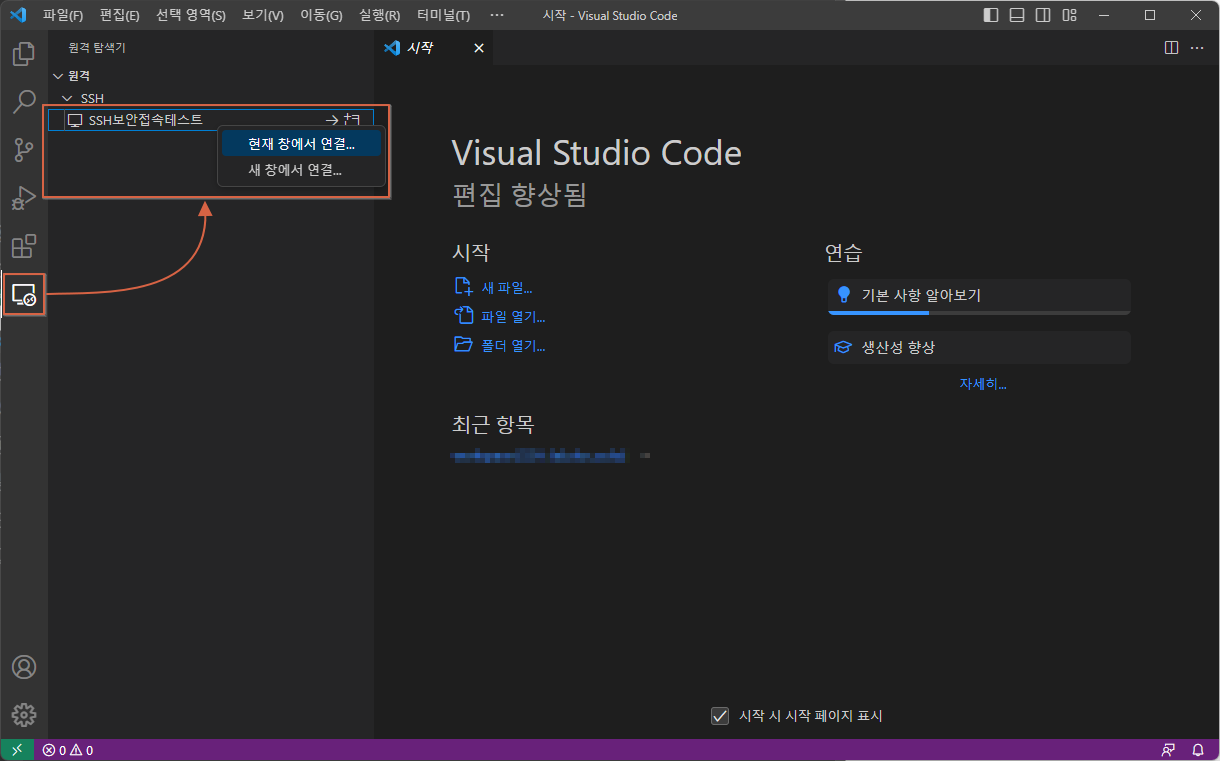Toggle secondary sidebar layout icon in title bar
The height and width of the screenshot is (761, 1220).
pyautogui.click(x=1043, y=15)
